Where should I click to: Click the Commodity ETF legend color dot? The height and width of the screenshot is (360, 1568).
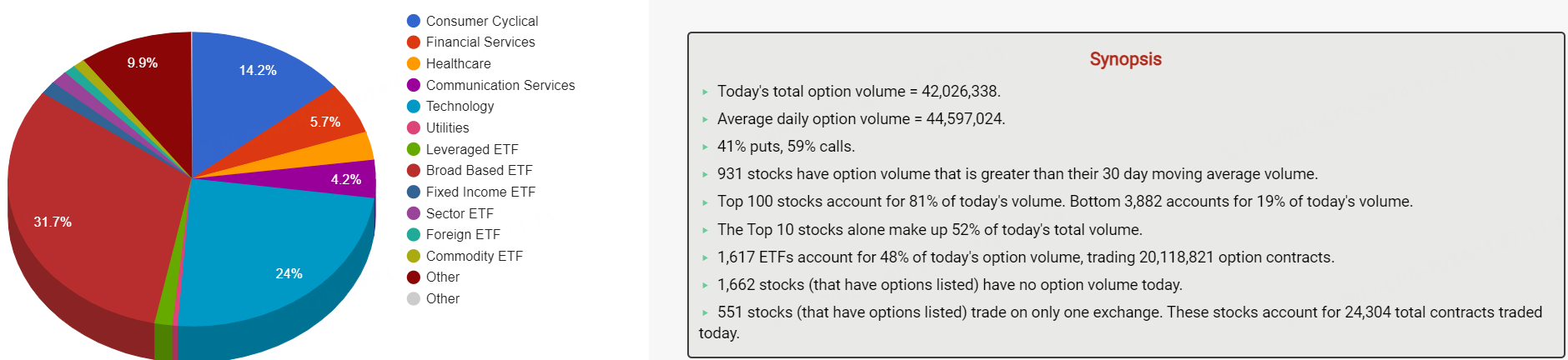coord(414,256)
